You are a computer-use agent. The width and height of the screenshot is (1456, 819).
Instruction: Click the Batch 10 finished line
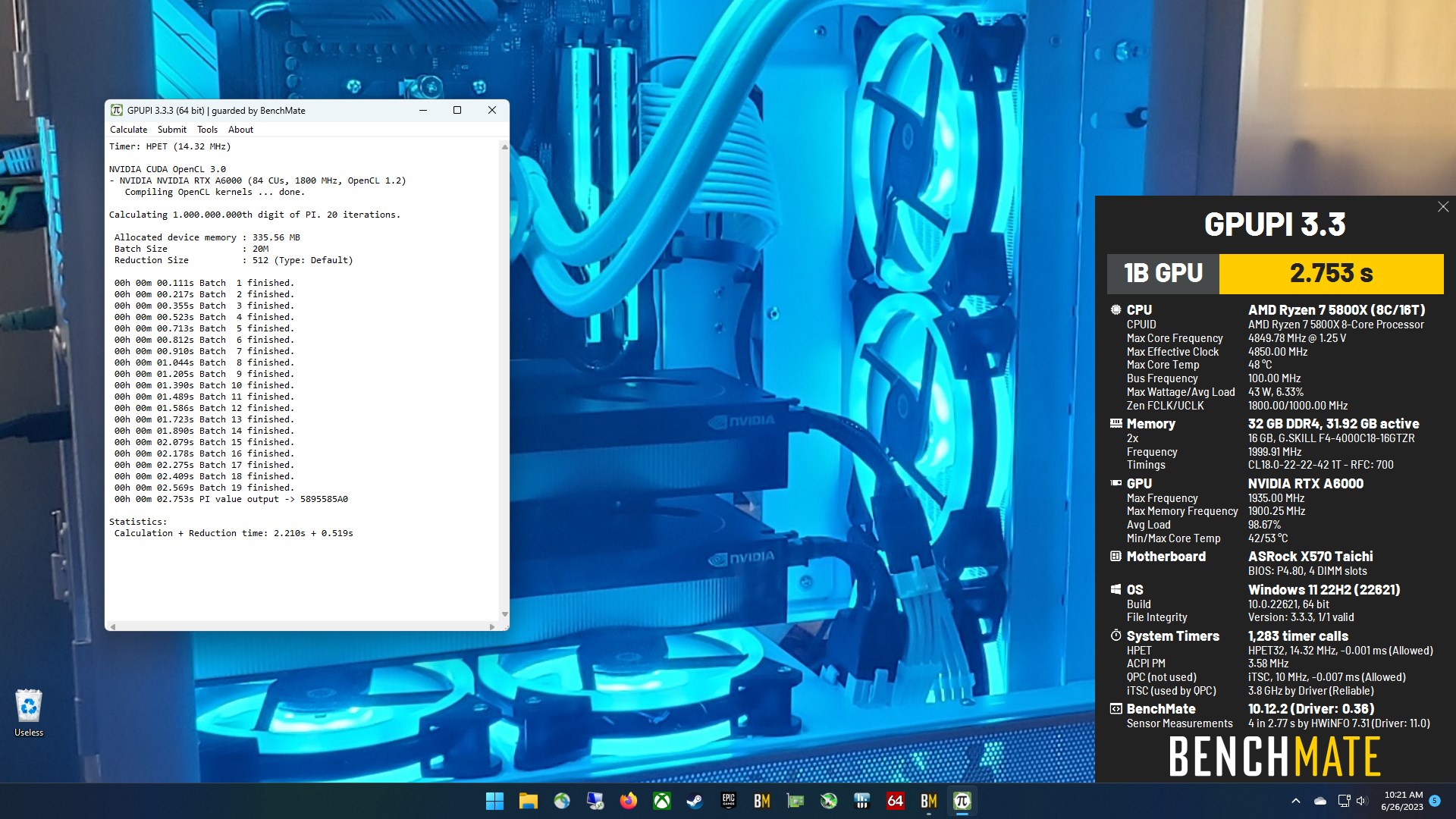[x=204, y=385]
